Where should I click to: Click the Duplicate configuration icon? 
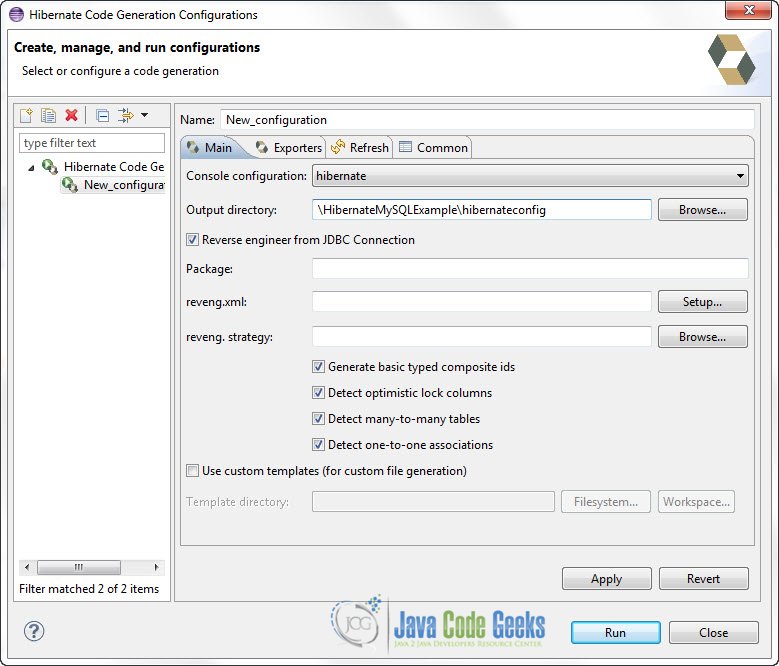(x=48, y=115)
